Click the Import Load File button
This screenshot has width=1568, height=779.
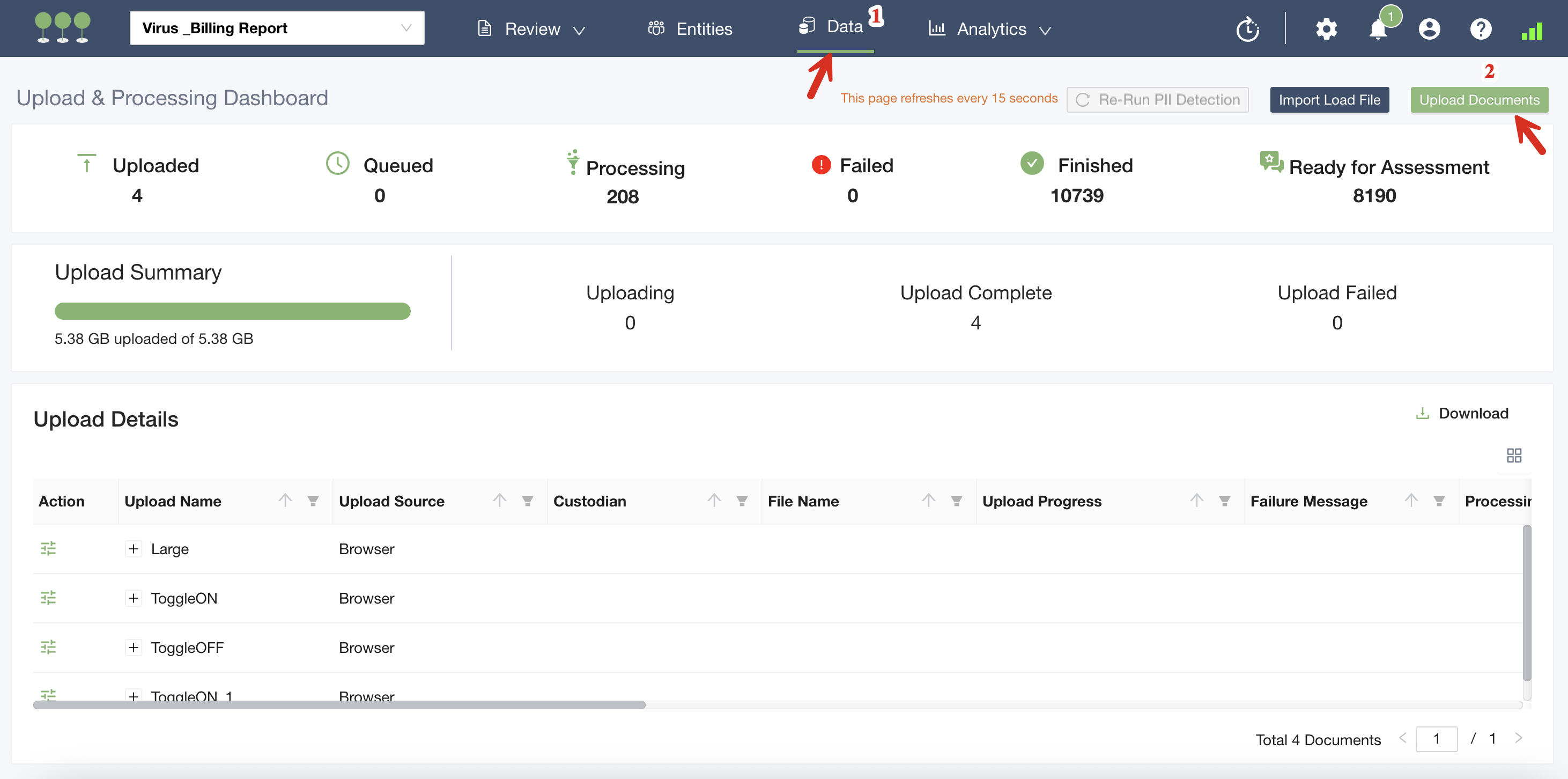[1329, 100]
